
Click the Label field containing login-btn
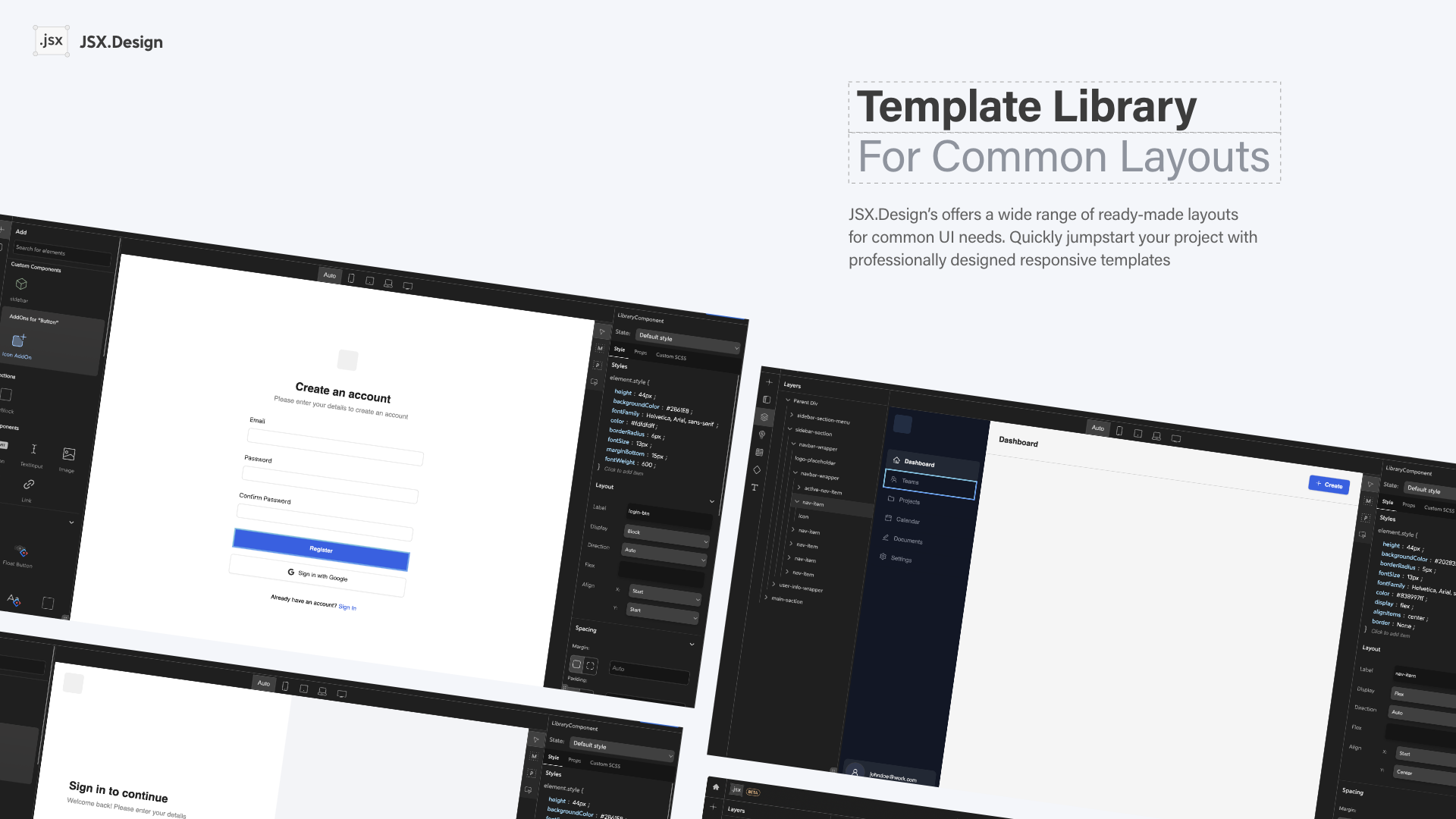coord(670,517)
